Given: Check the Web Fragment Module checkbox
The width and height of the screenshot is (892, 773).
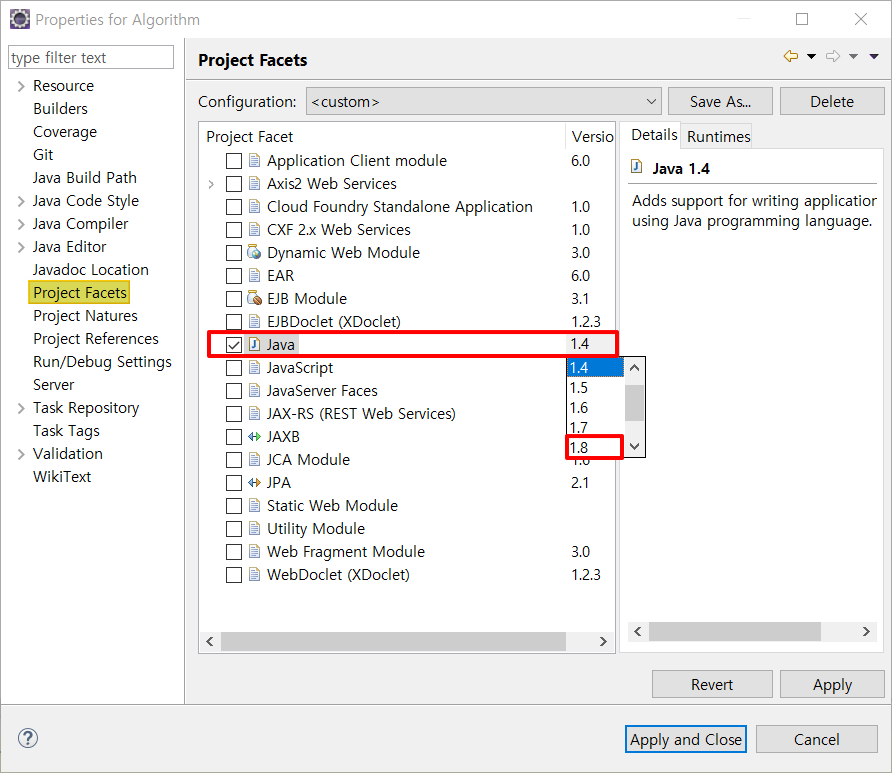Looking at the screenshot, I should pos(234,552).
